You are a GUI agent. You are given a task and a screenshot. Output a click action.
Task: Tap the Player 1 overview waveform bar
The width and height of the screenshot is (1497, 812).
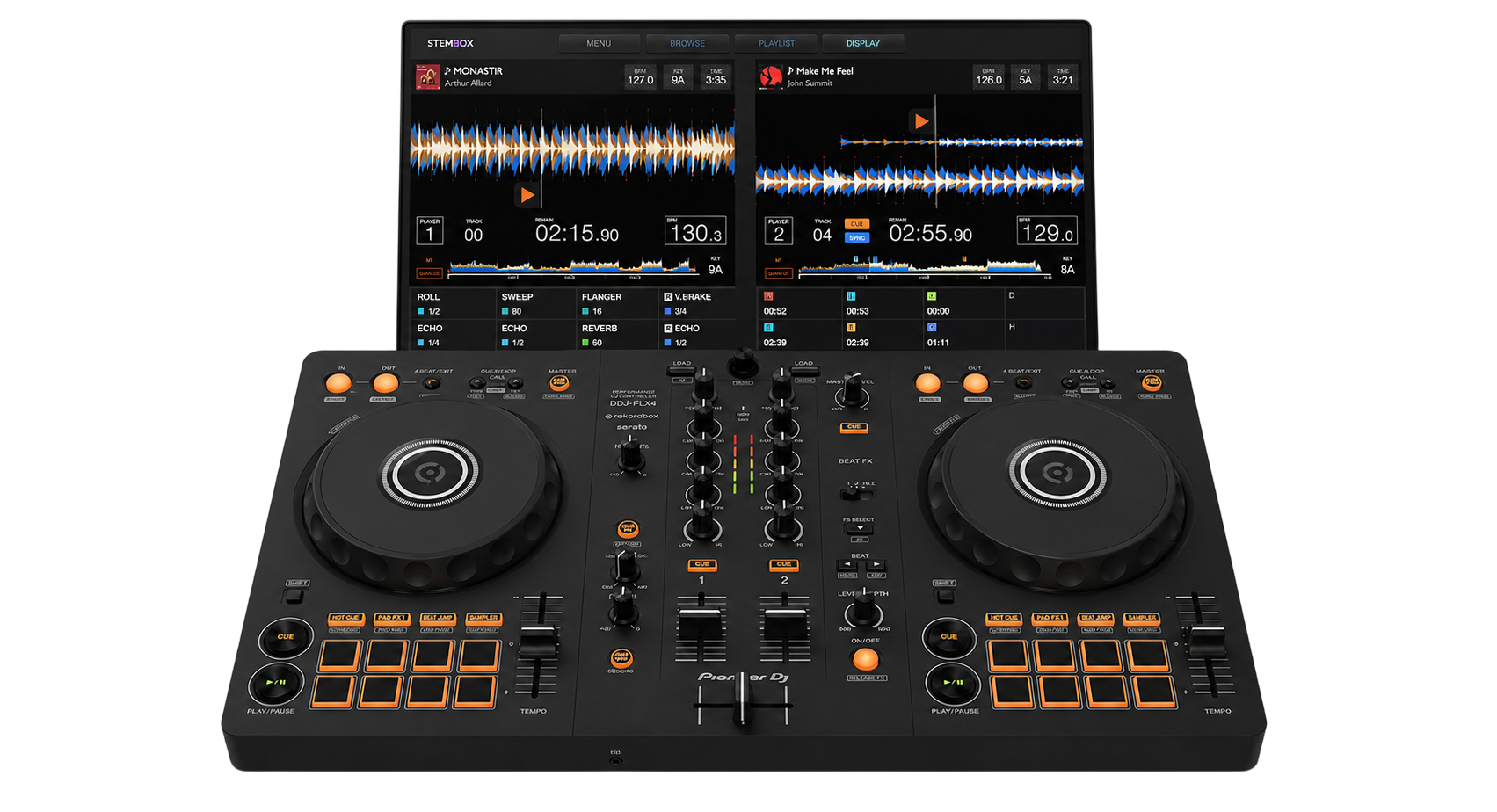[573, 266]
